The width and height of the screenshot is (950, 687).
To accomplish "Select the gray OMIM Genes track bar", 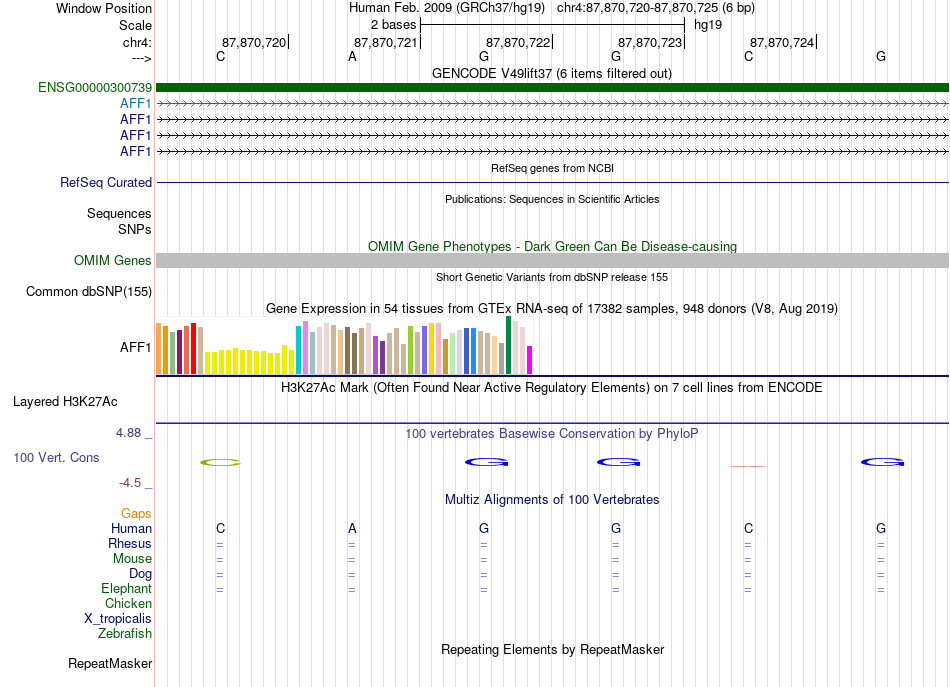I will pyautogui.click(x=552, y=261).
